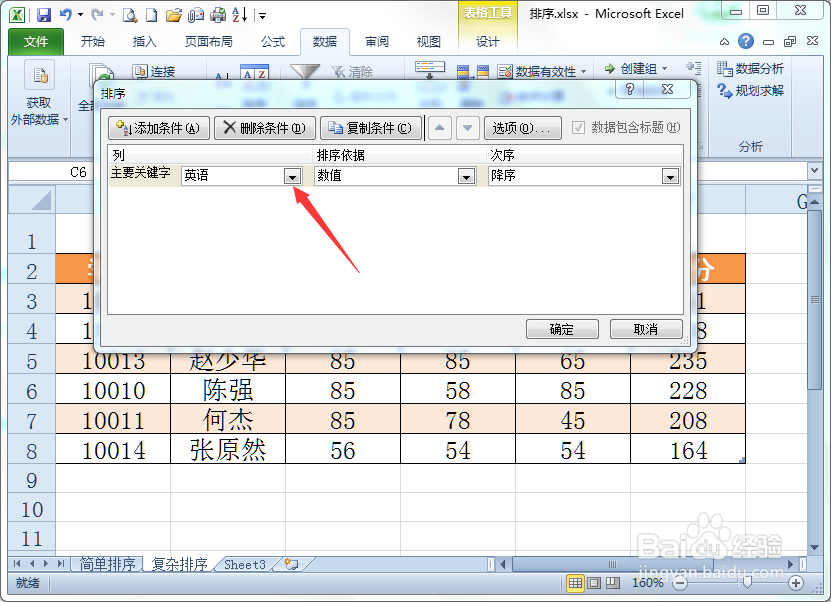Open Excel help question mark icon

tap(746, 41)
